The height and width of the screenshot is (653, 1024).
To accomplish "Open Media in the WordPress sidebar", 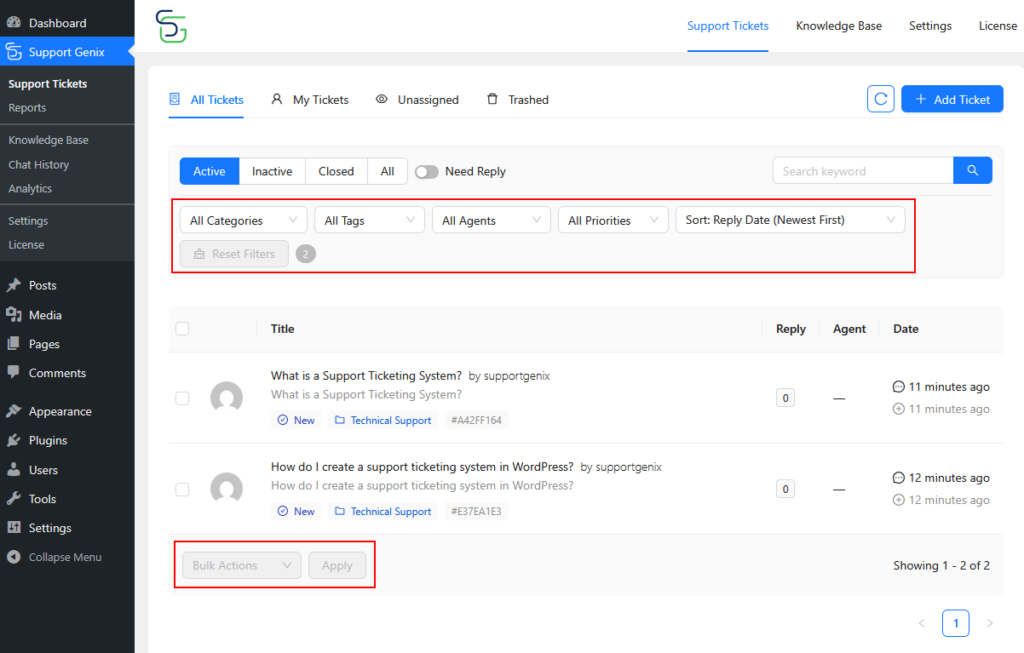I will point(45,315).
